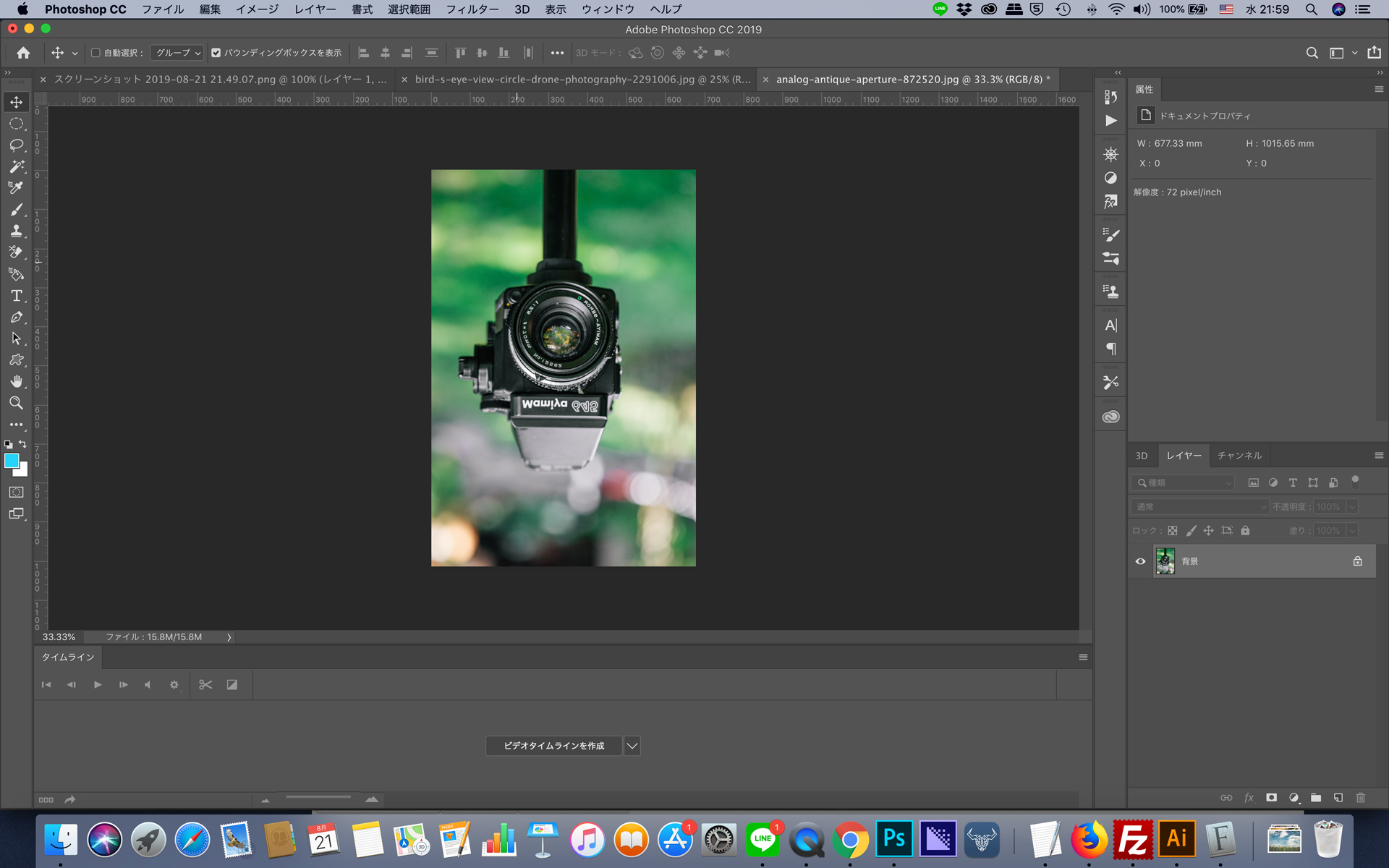Screen dimensions: 1389x868
Task: Expand the status bar info arrow
Action: [229, 637]
